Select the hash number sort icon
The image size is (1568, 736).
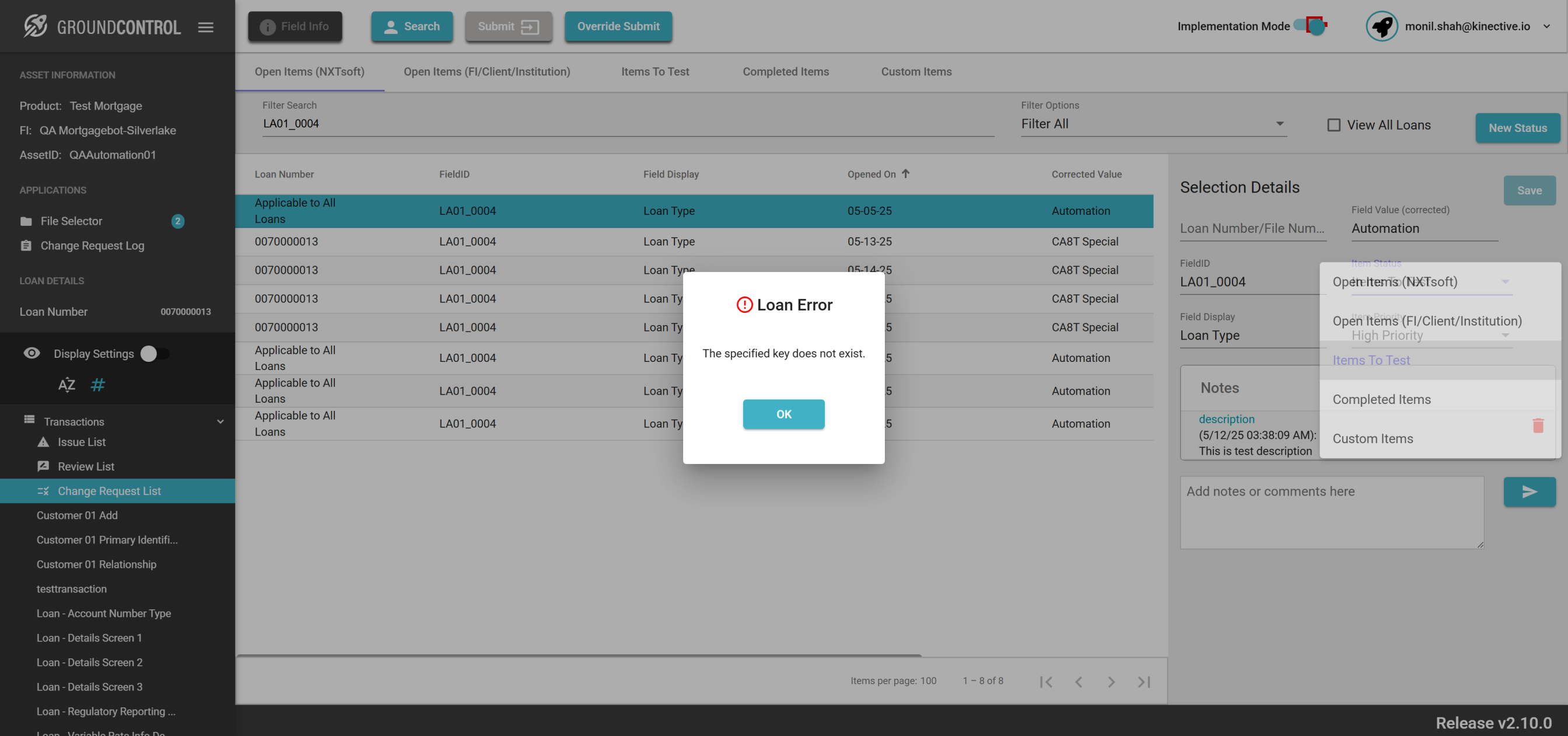[x=97, y=385]
